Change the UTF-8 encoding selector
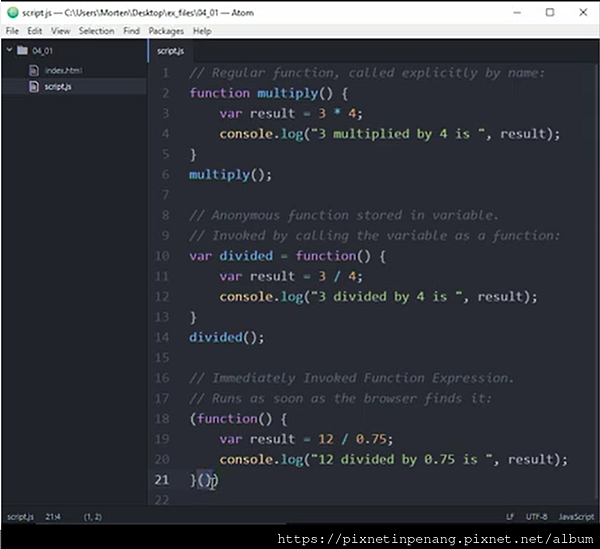The width and height of the screenshot is (600, 549). coord(536,517)
